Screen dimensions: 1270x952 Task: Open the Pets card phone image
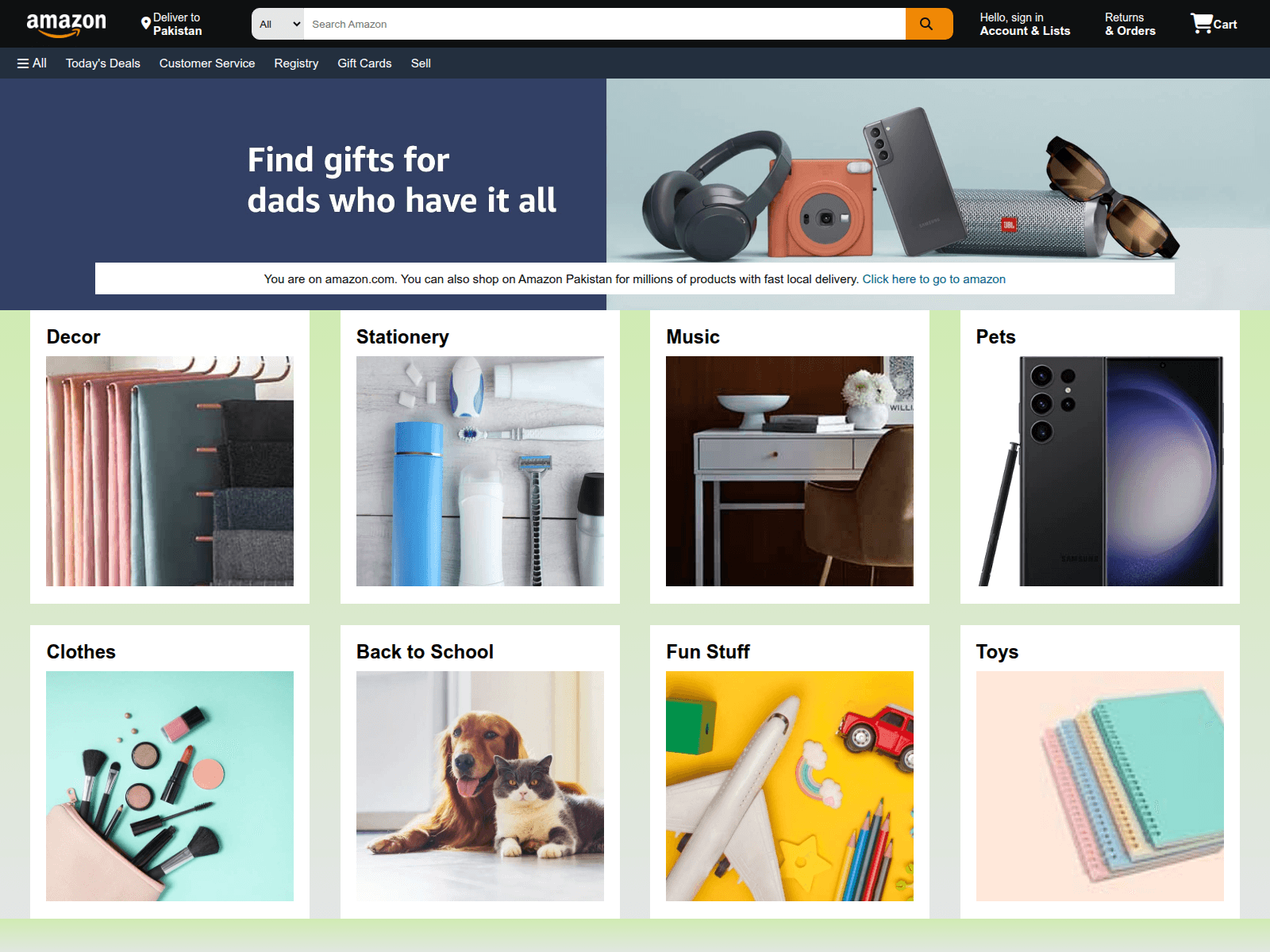click(1100, 471)
